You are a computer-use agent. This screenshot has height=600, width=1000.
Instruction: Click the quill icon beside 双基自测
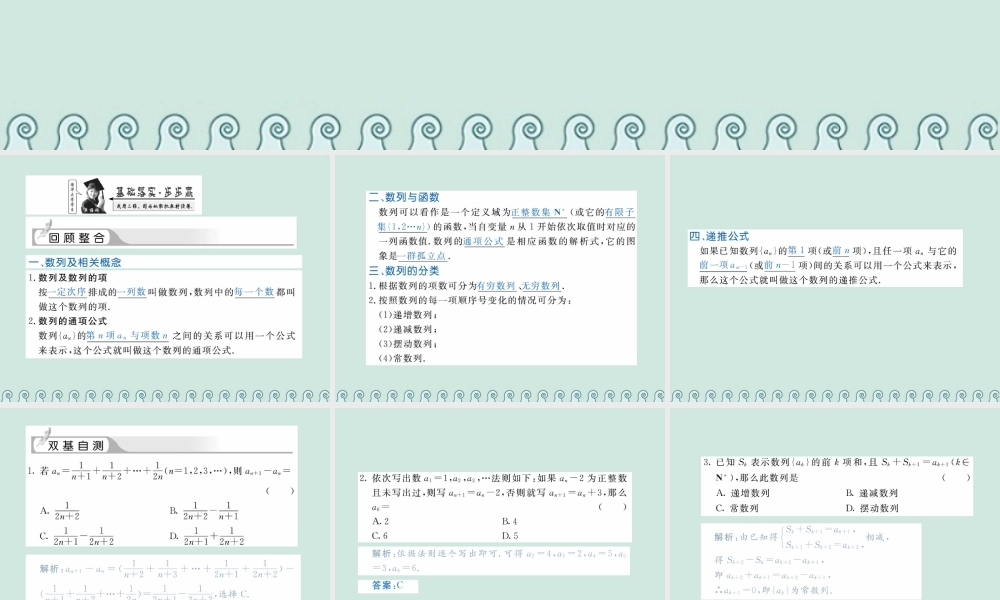point(43,439)
